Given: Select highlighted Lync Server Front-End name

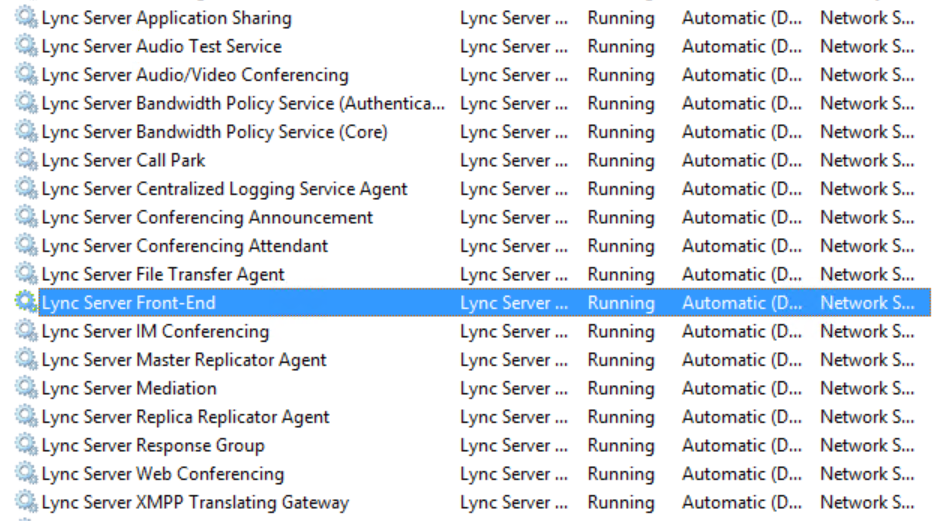Looking at the screenshot, I should 128,303.
